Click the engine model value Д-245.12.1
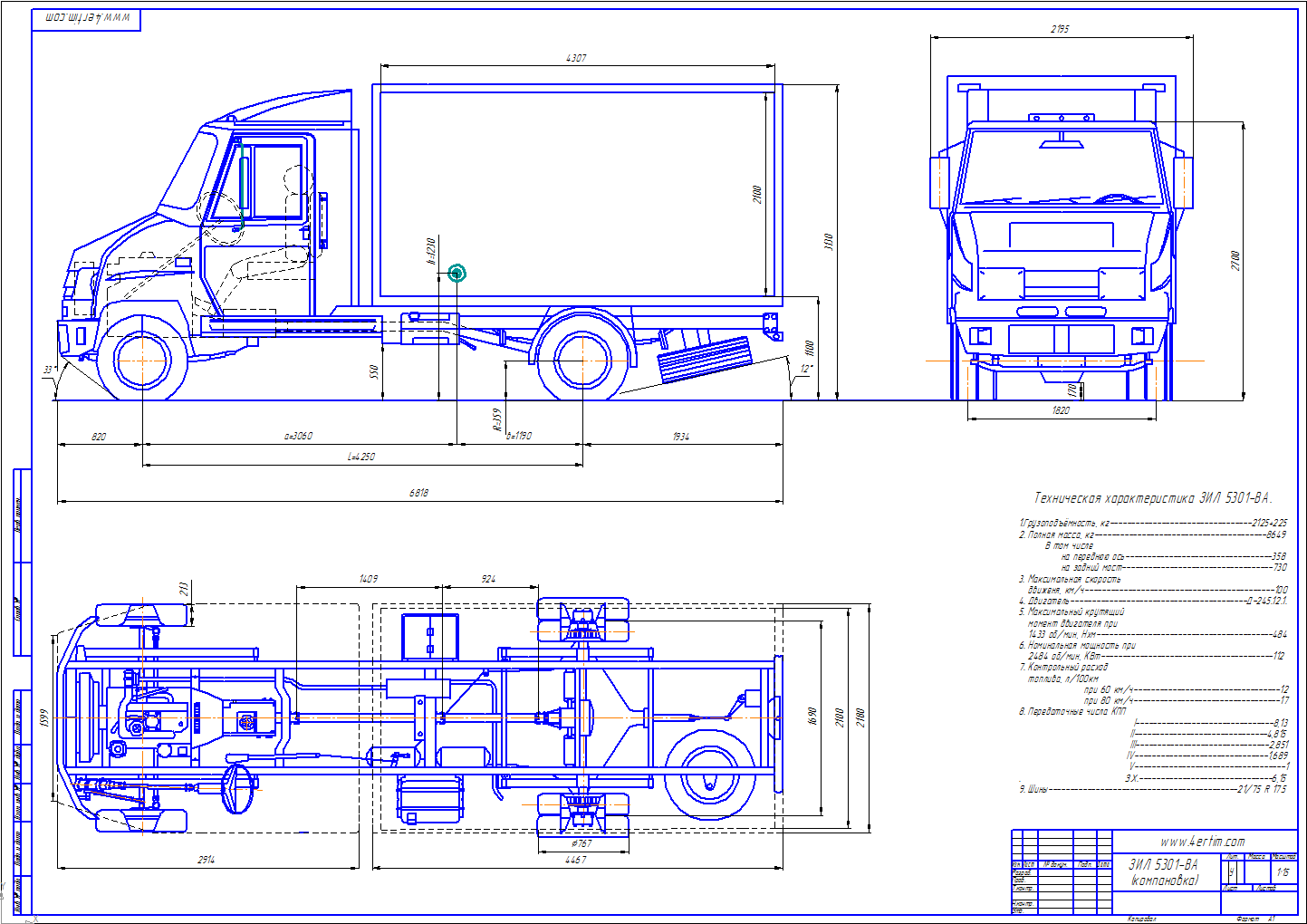Screen dimensions: 1307x924 click(1266, 601)
